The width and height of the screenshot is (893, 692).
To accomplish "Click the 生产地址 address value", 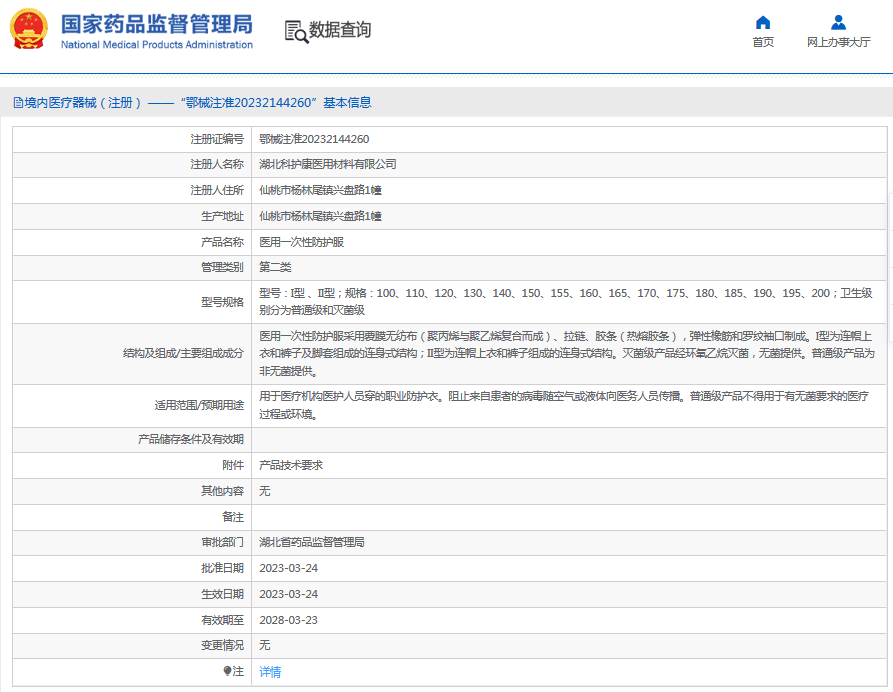I will click(x=320, y=216).
